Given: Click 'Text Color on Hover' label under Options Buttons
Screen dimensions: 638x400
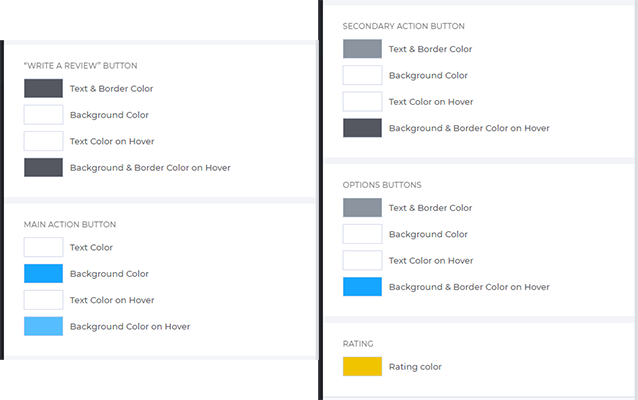Looking at the screenshot, I should [431, 260].
